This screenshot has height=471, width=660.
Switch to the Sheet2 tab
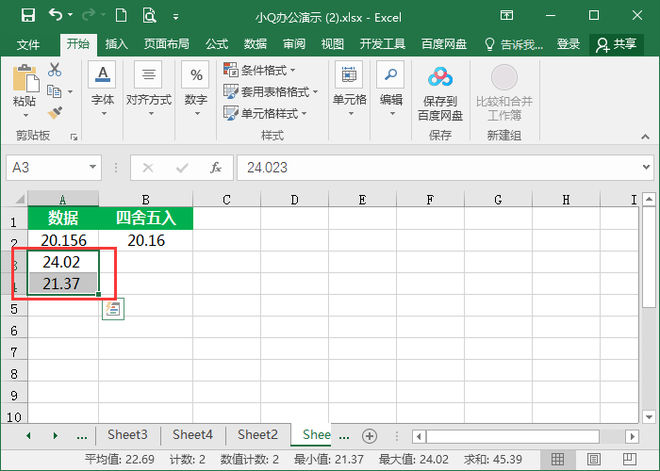pos(258,434)
